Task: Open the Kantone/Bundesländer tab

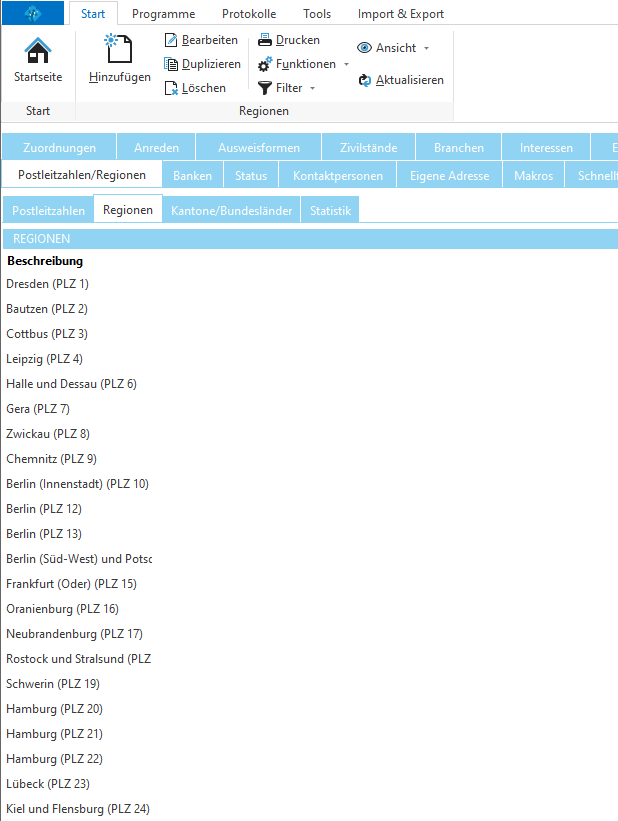Action: point(230,211)
